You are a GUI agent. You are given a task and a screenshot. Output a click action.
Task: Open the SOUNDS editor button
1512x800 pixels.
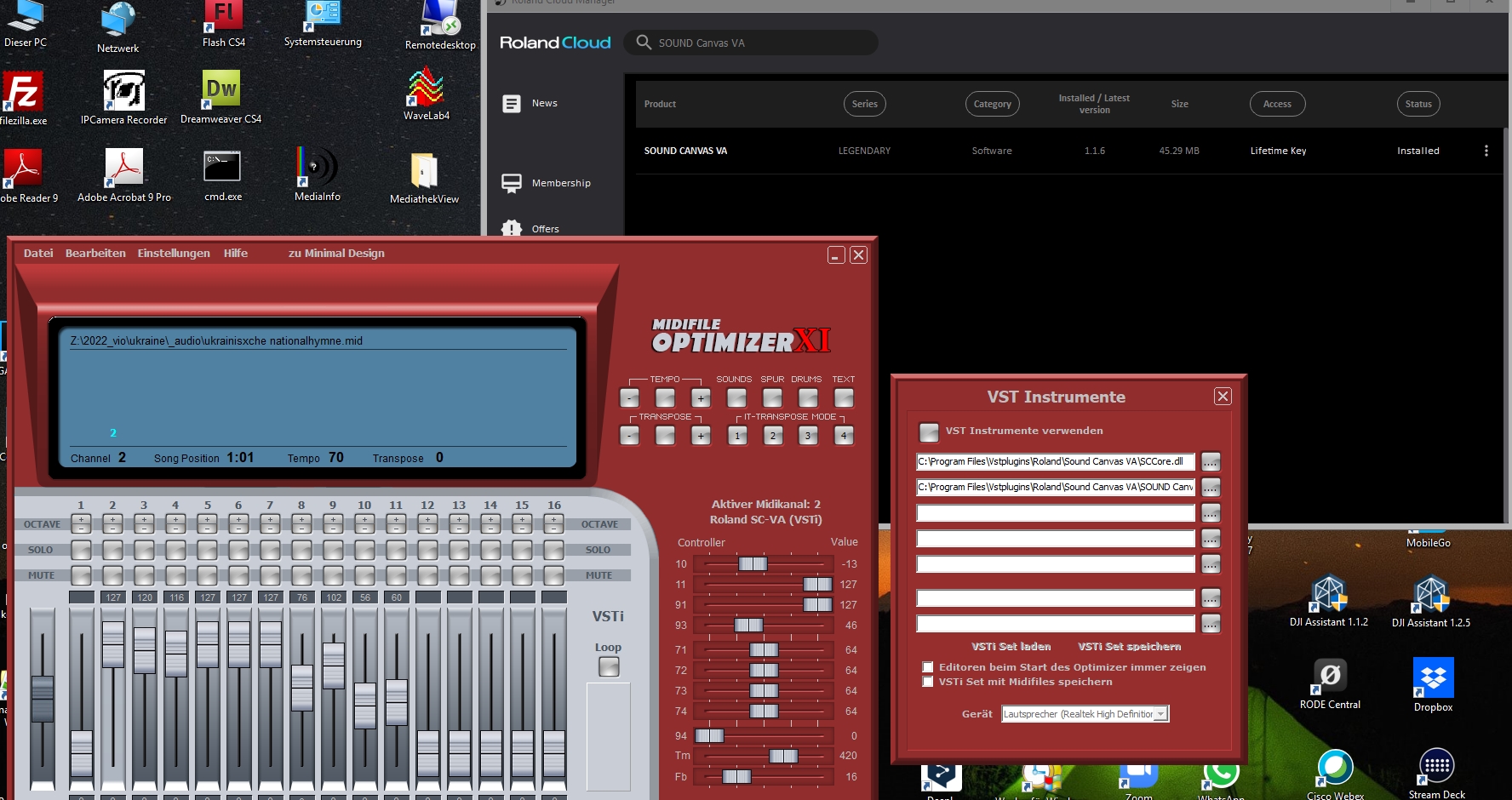(x=736, y=398)
